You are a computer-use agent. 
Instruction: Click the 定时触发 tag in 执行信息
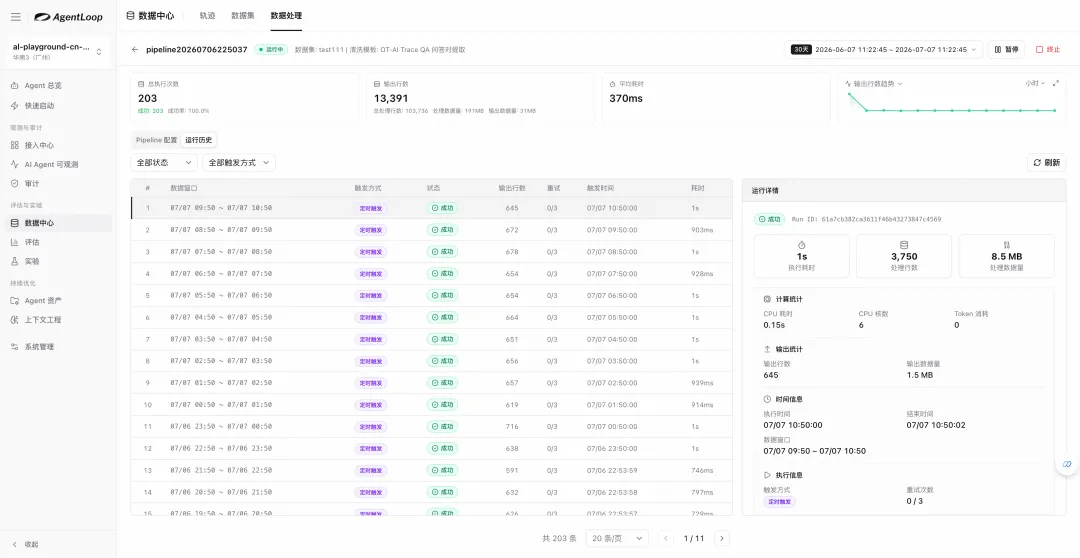tap(779, 502)
